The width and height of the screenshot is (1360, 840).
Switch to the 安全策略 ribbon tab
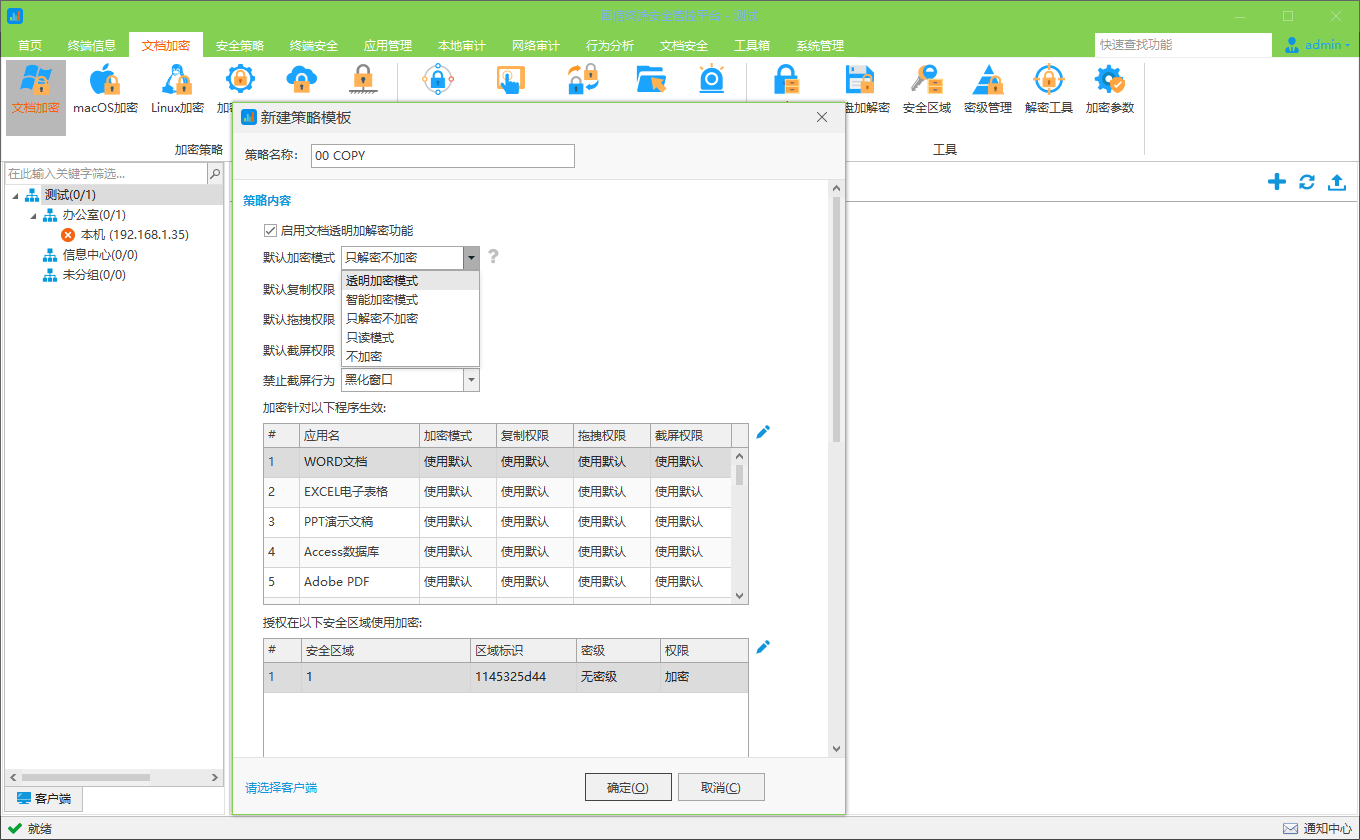(240, 46)
